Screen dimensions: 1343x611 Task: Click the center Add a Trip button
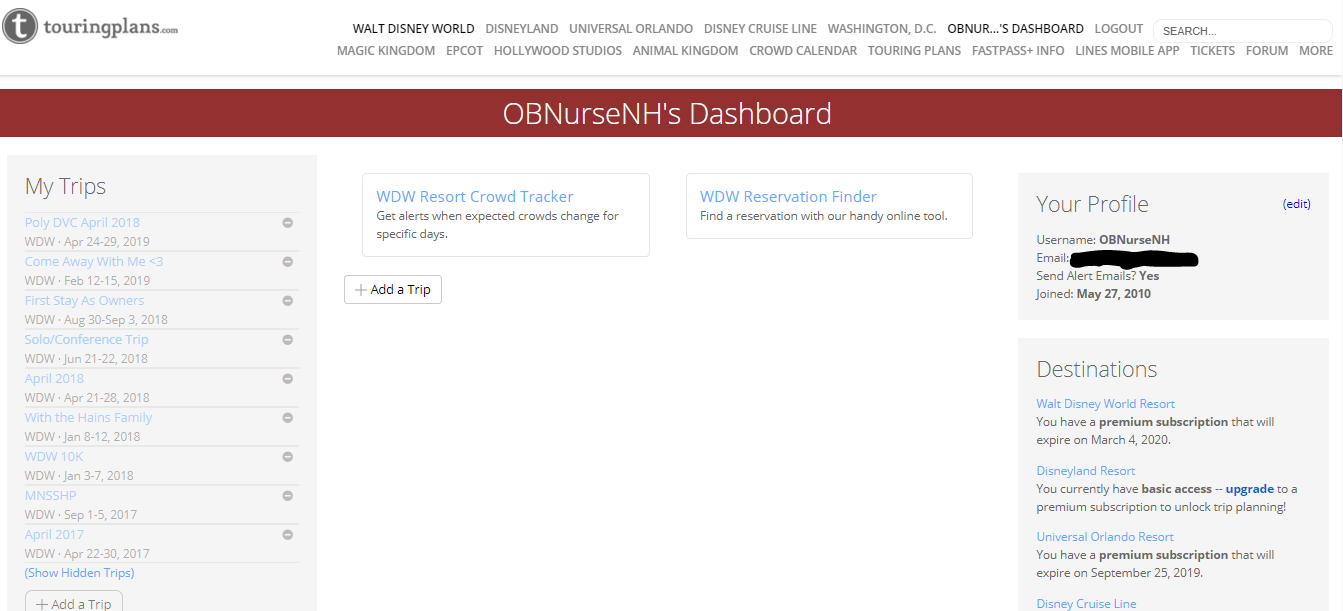coord(393,290)
